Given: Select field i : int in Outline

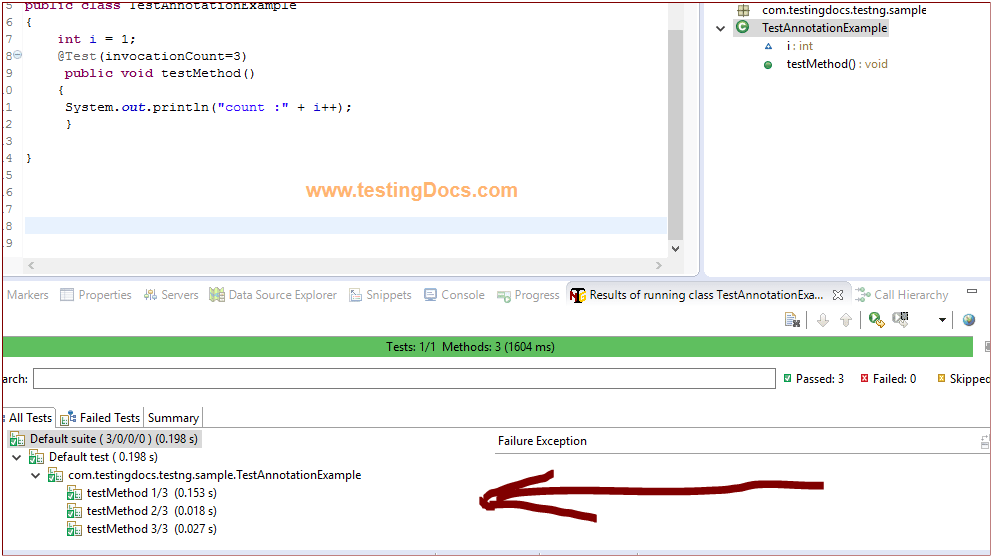Looking at the screenshot, I should [x=800, y=46].
